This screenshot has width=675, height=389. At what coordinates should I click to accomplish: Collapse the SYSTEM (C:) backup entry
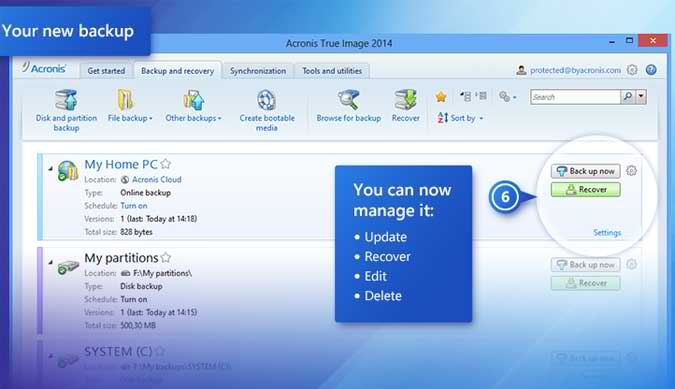[50, 356]
